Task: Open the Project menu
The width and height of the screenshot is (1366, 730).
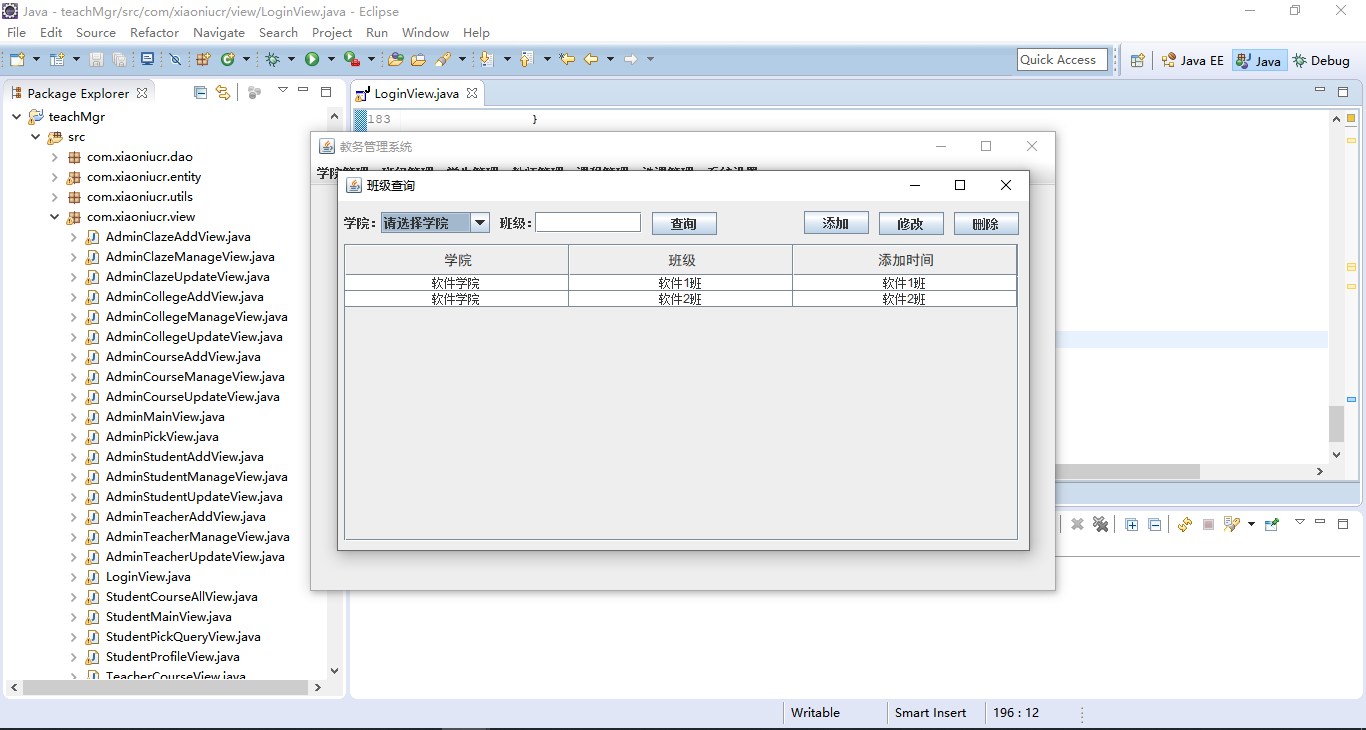Action: (x=332, y=32)
